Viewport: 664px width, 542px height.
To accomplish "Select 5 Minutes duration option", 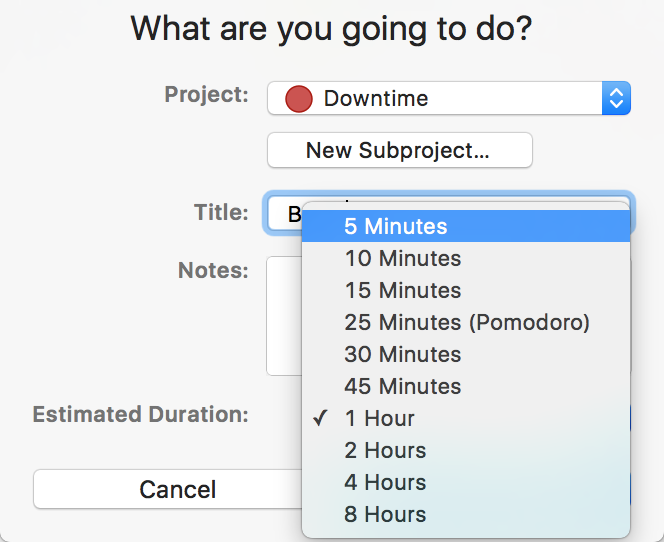I will tap(466, 226).
